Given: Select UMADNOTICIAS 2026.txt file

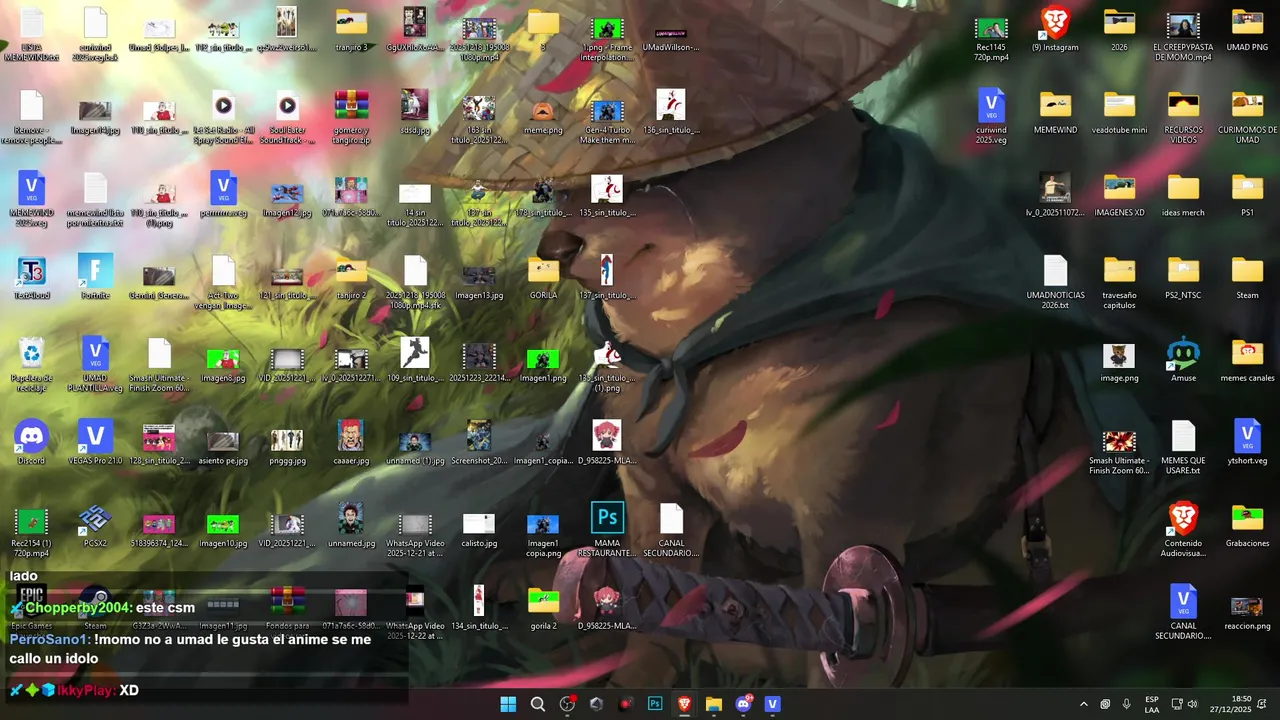Looking at the screenshot, I should pyautogui.click(x=1055, y=283).
